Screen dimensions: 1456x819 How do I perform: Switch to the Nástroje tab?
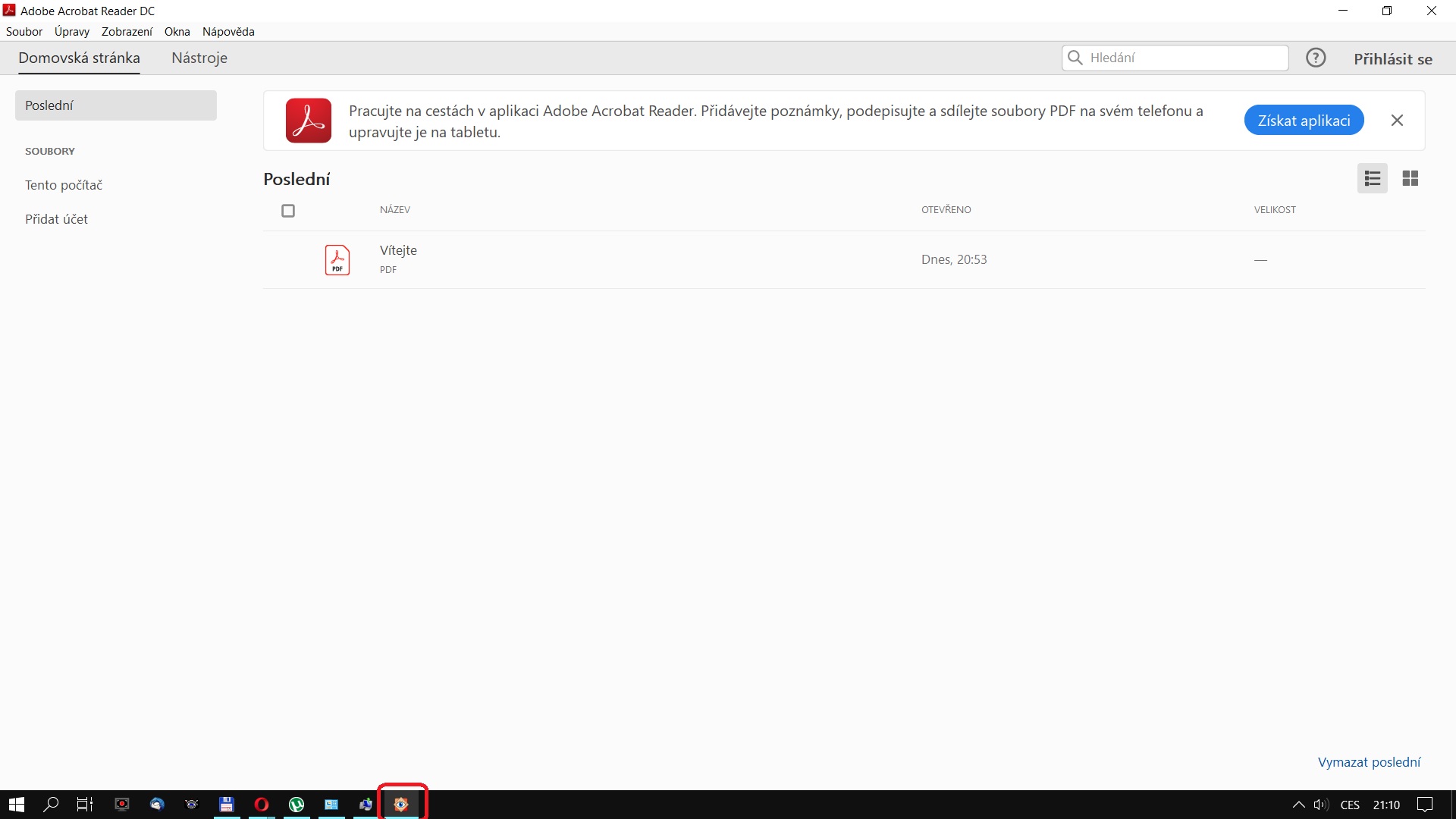[199, 58]
